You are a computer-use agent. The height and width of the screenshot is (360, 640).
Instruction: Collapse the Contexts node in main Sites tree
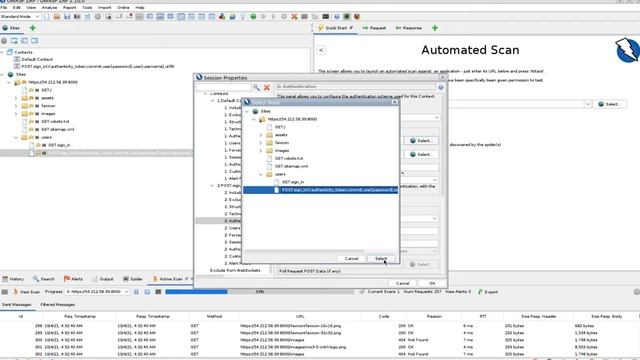pyautogui.click(x=2, y=52)
